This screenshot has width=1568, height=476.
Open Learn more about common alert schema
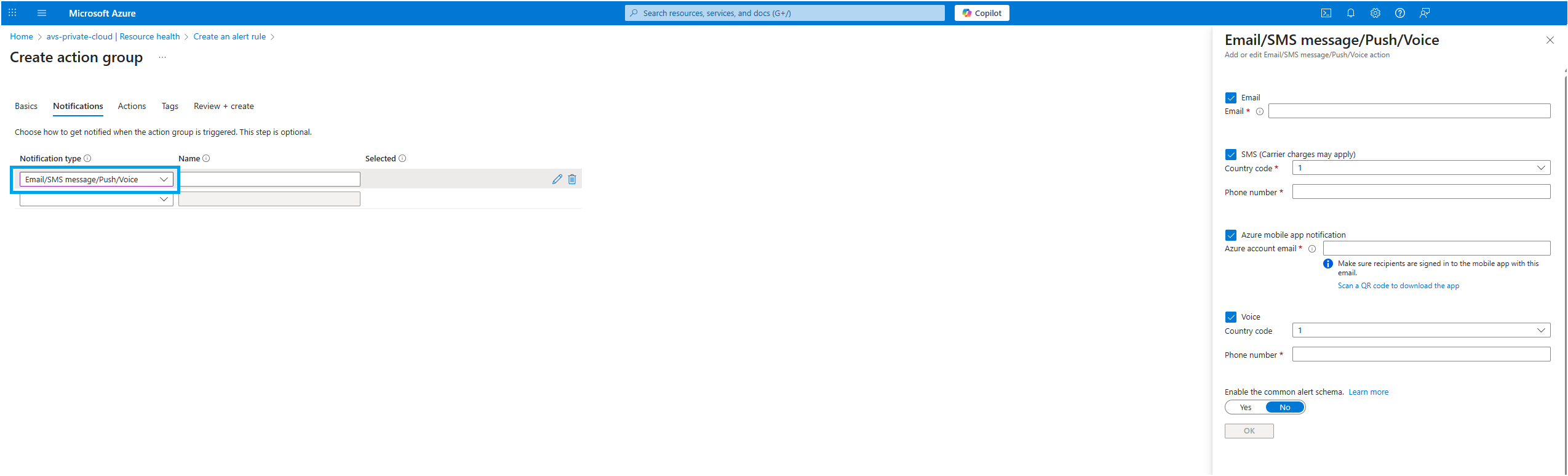click(x=1369, y=392)
